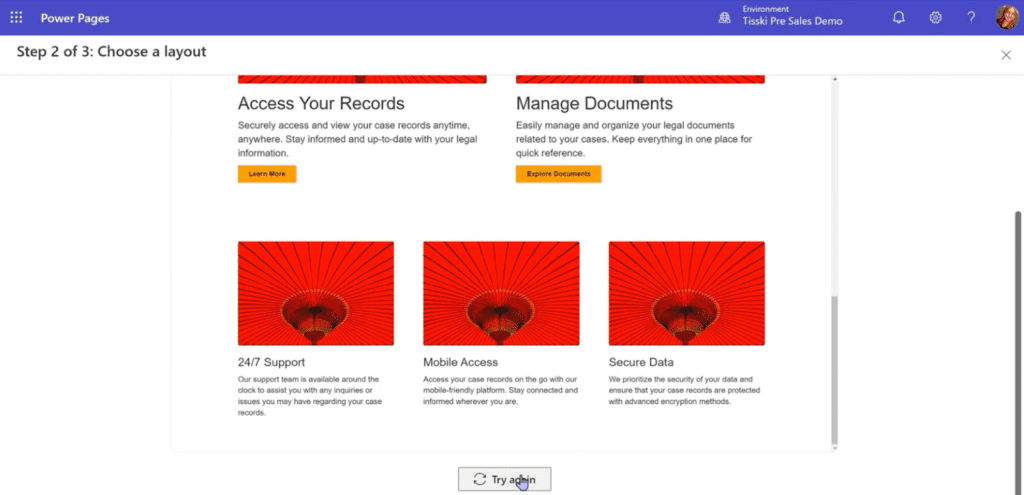Open the app launcher waffle menu
Image resolution: width=1024 pixels, height=495 pixels.
[16, 18]
